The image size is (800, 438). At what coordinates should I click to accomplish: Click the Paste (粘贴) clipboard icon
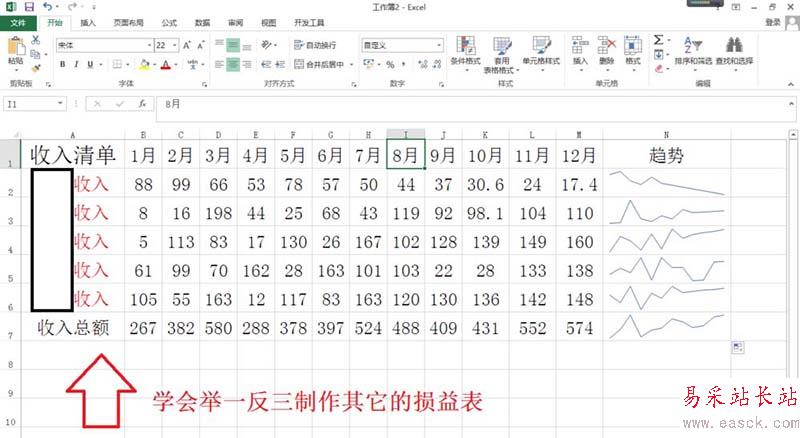[16, 46]
